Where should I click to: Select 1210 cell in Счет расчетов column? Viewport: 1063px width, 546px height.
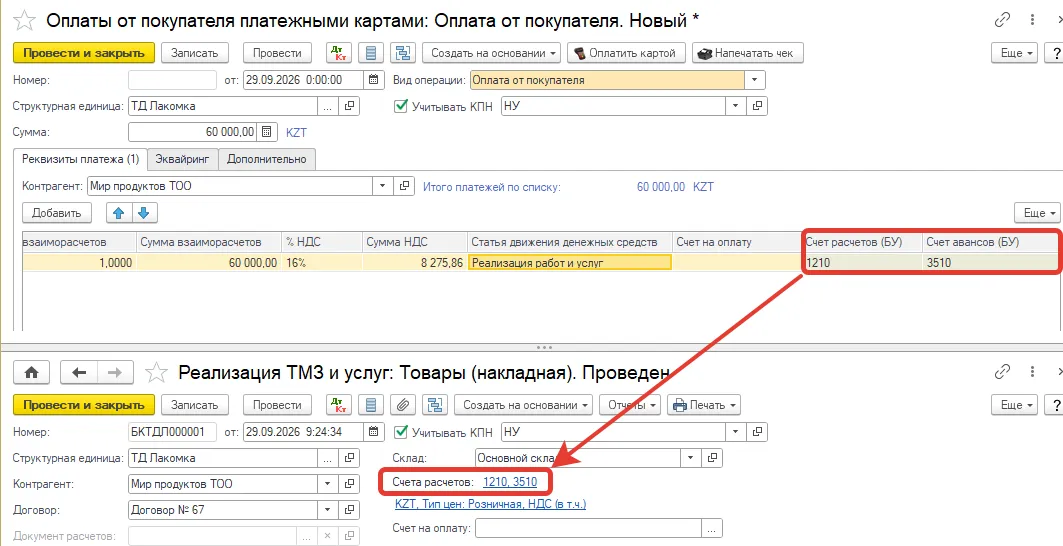pyautogui.click(x=862, y=262)
